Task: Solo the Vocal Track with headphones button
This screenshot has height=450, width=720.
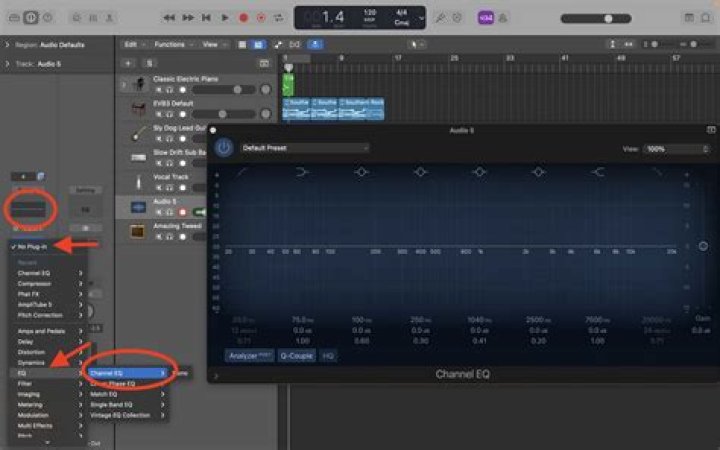Action: (x=170, y=188)
